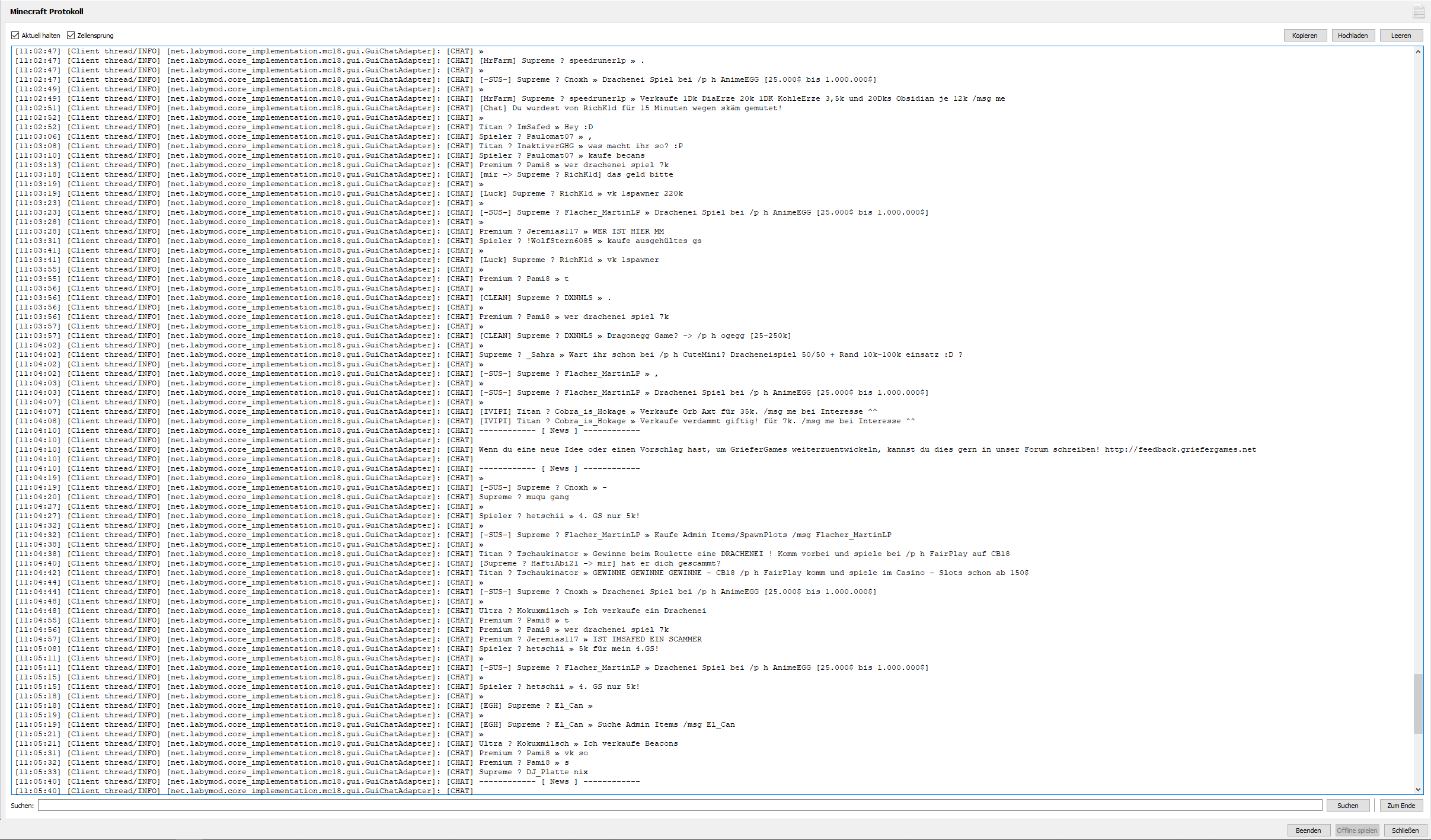Click the Minecraft Protokoll window title
Image resolution: width=1431 pixels, height=840 pixels.
(47, 11)
